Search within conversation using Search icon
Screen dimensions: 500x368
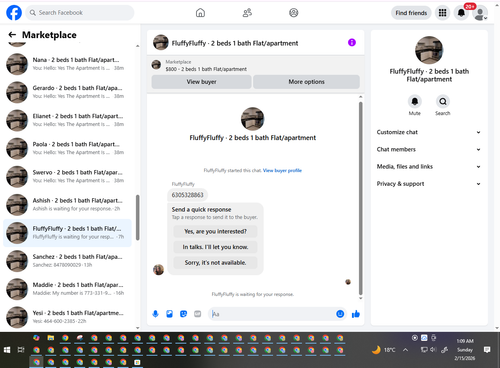click(x=443, y=101)
